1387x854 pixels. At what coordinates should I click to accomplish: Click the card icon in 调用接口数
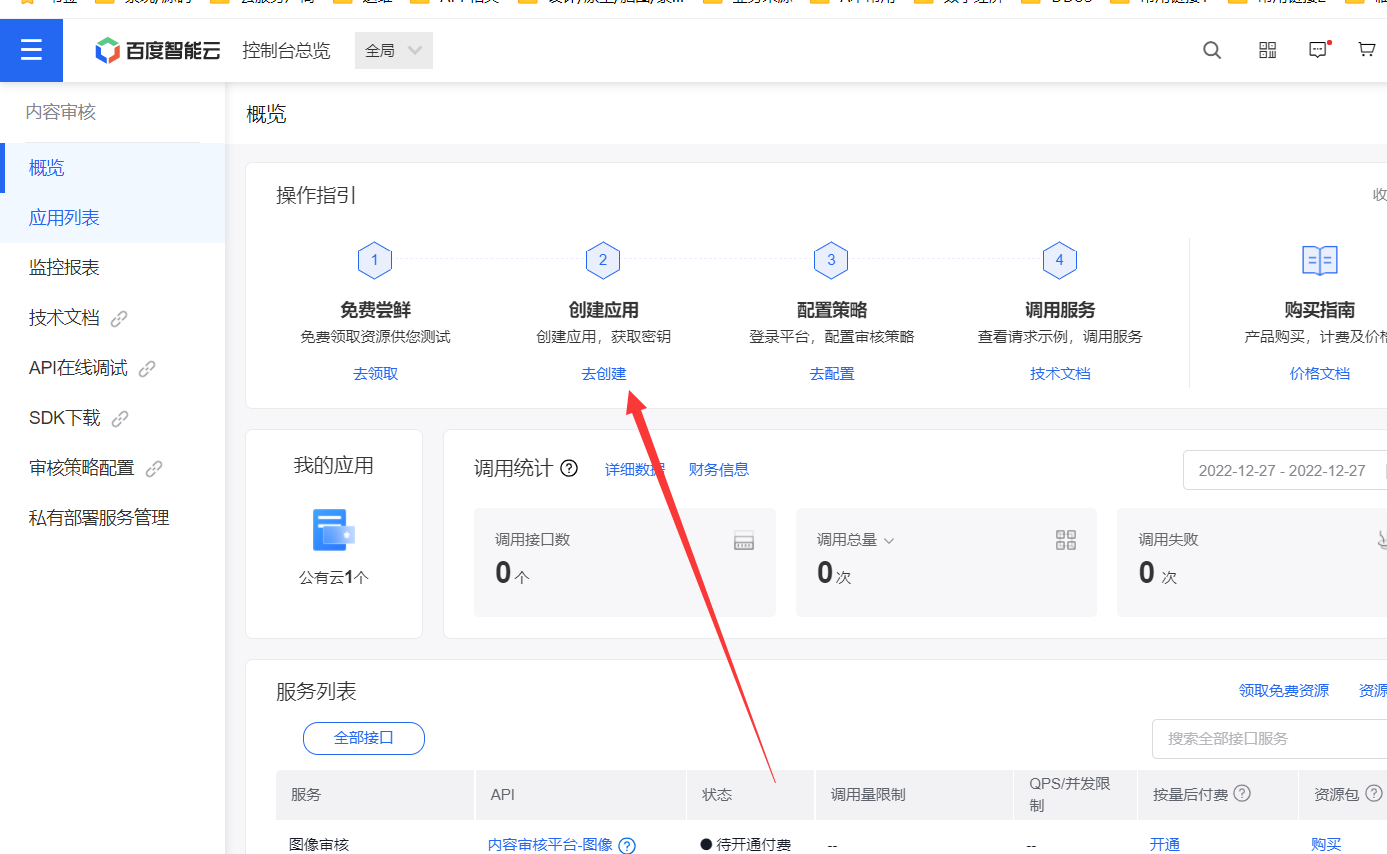pyautogui.click(x=743, y=541)
